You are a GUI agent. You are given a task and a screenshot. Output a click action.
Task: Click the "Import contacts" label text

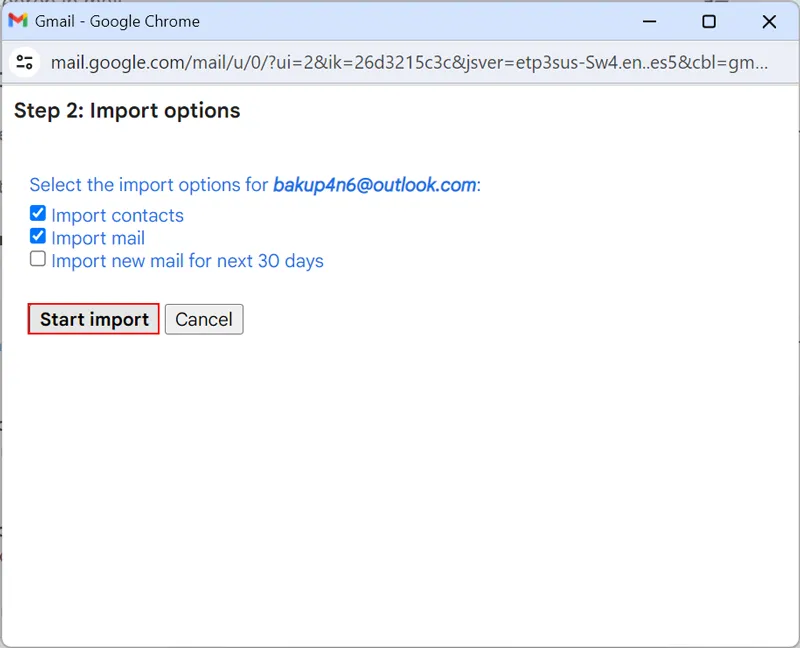117,215
